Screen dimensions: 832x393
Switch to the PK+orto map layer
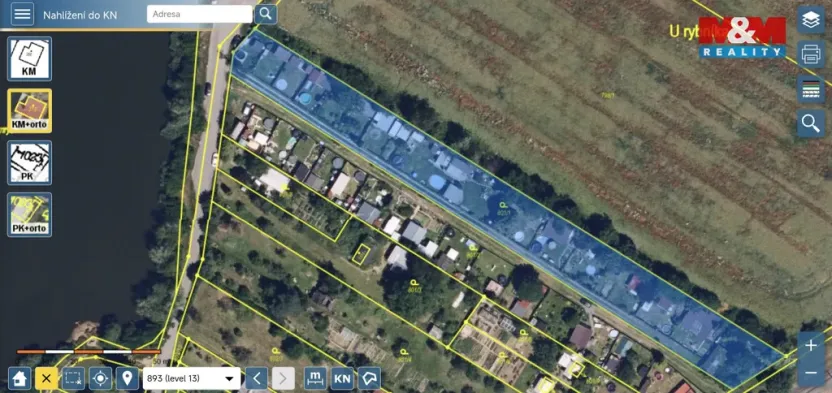[29, 214]
